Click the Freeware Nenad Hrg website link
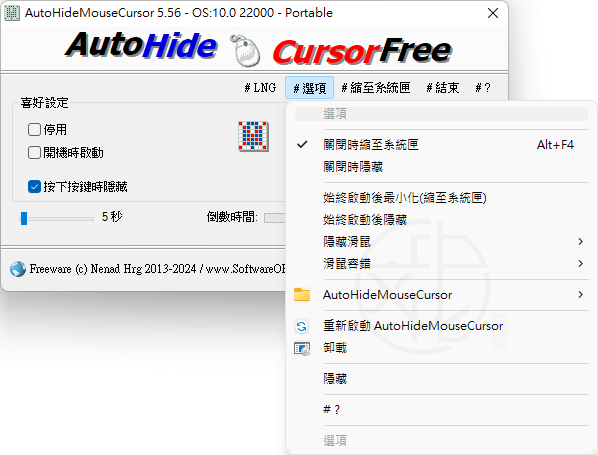 click(158, 269)
